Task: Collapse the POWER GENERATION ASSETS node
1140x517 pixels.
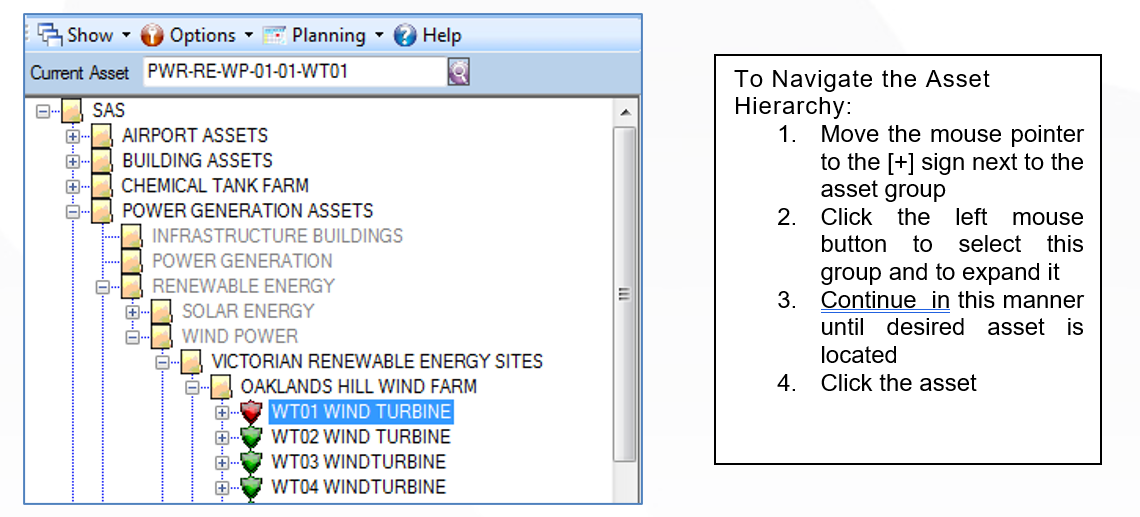Action: (72, 212)
